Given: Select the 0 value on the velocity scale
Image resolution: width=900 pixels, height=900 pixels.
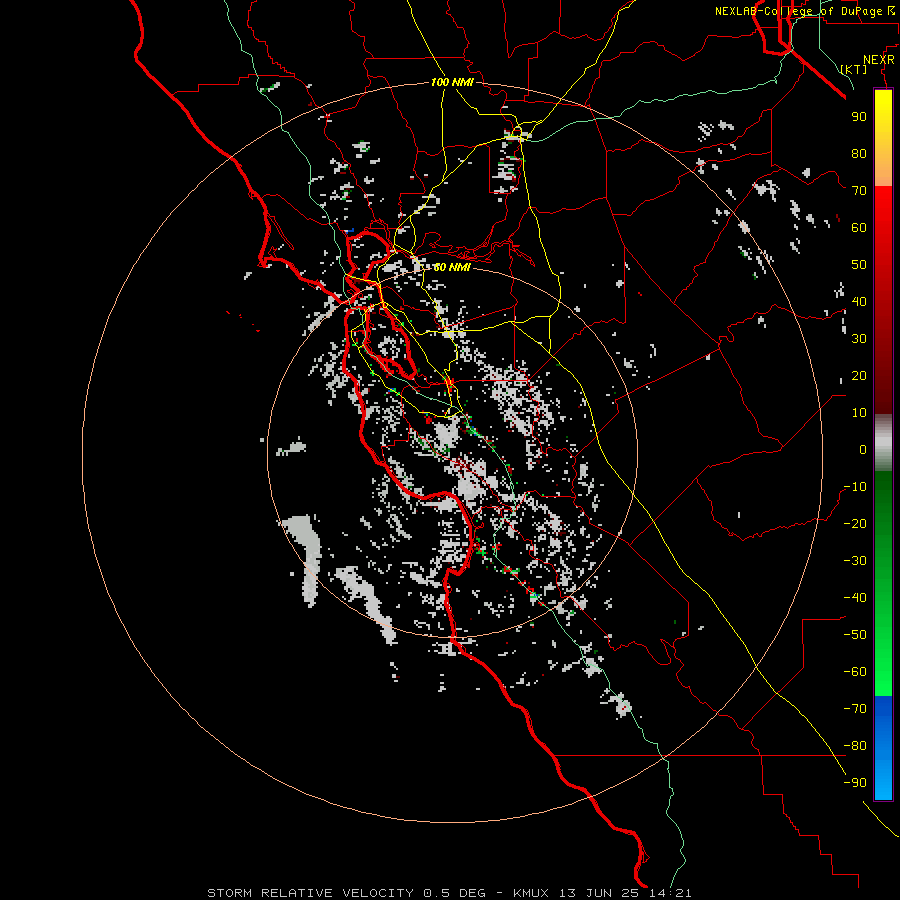Looking at the screenshot, I should point(863,449).
